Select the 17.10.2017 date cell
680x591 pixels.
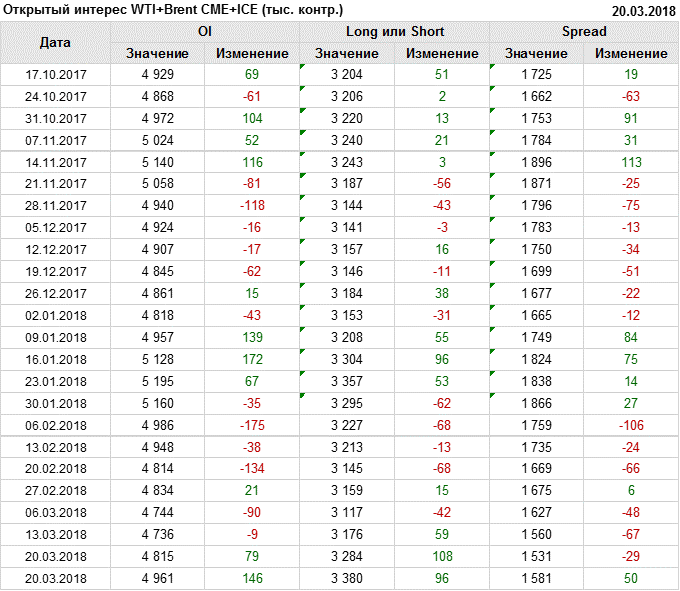pyautogui.click(x=55, y=75)
